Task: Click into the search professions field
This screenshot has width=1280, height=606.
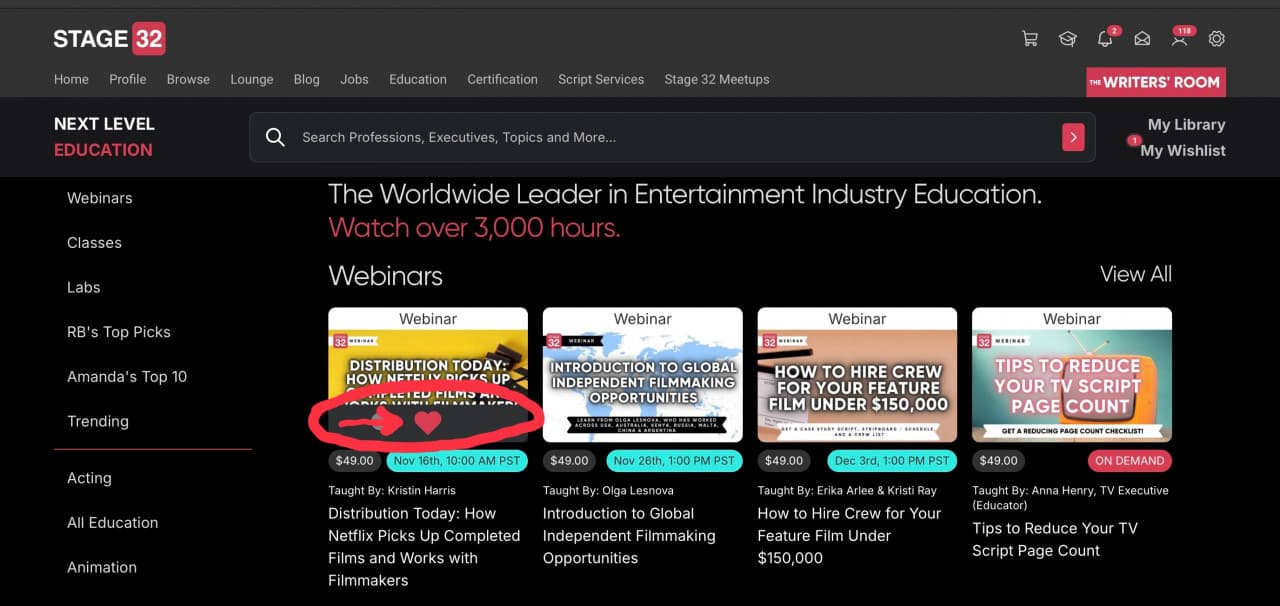Action: tap(672, 137)
